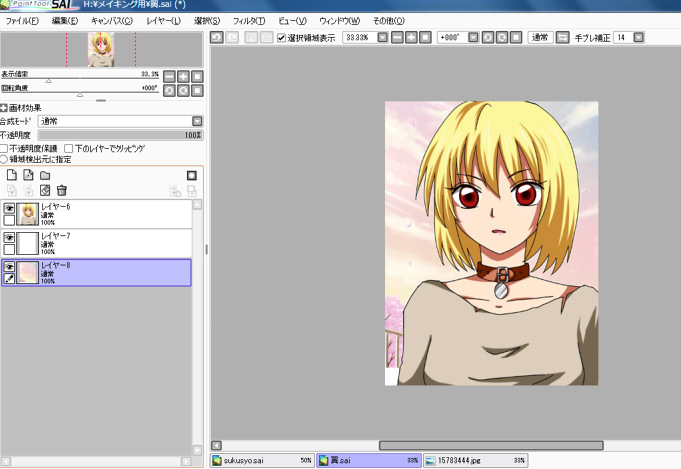
Task: Enable 下のレイヤーでクリッピング checkbox
Action: (68, 149)
